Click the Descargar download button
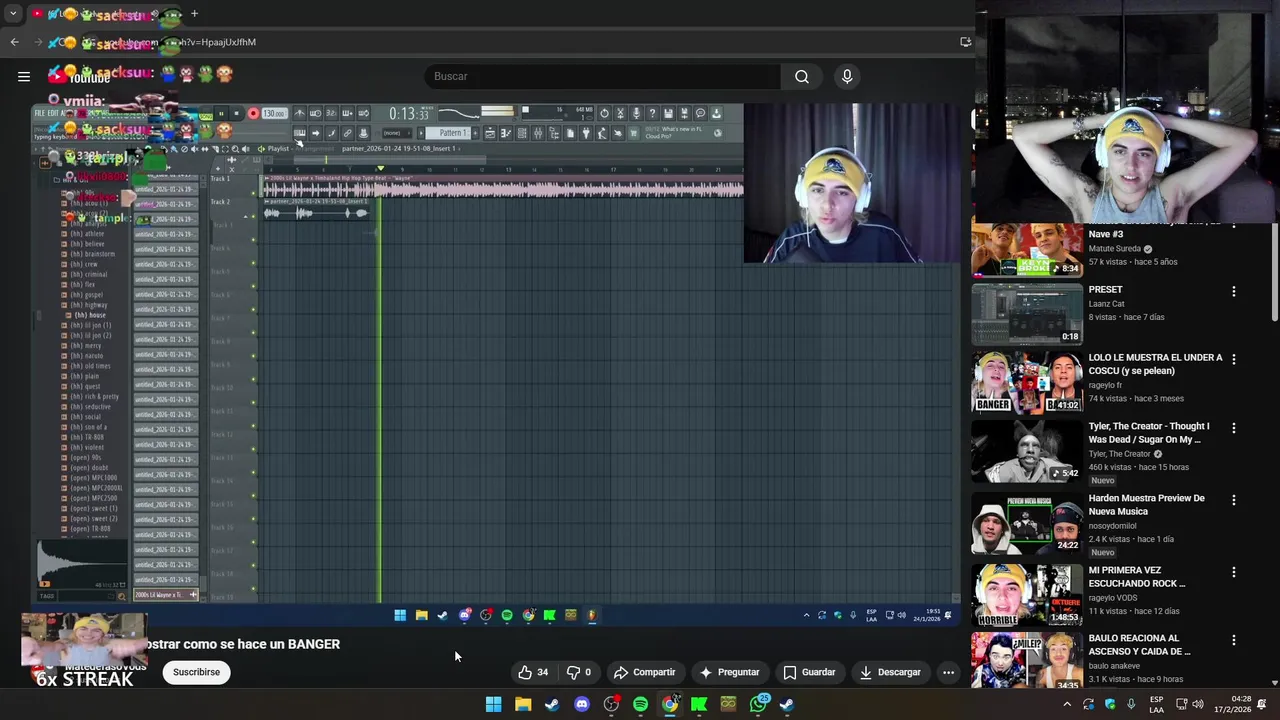The width and height of the screenshot is (1280, 720). coord(890,672)
